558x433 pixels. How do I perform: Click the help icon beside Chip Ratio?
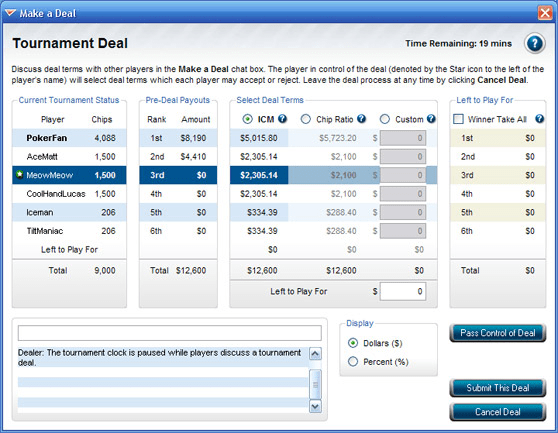point(361,119)
